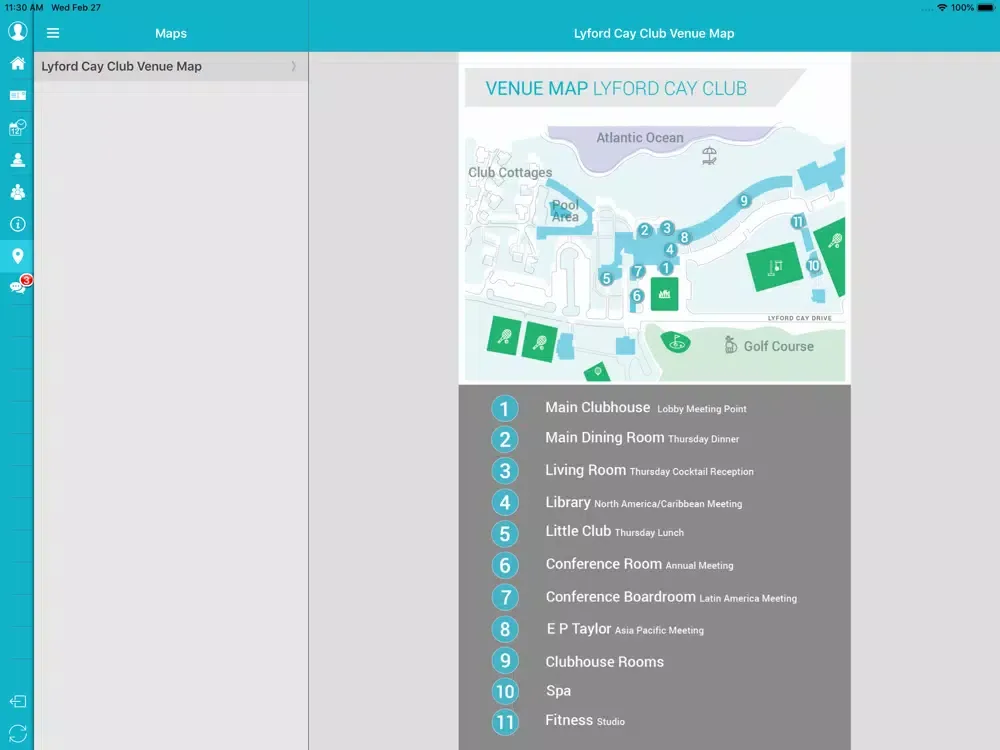Tap the battery indicator icon

pyautogui.click(x=986, y=8)
